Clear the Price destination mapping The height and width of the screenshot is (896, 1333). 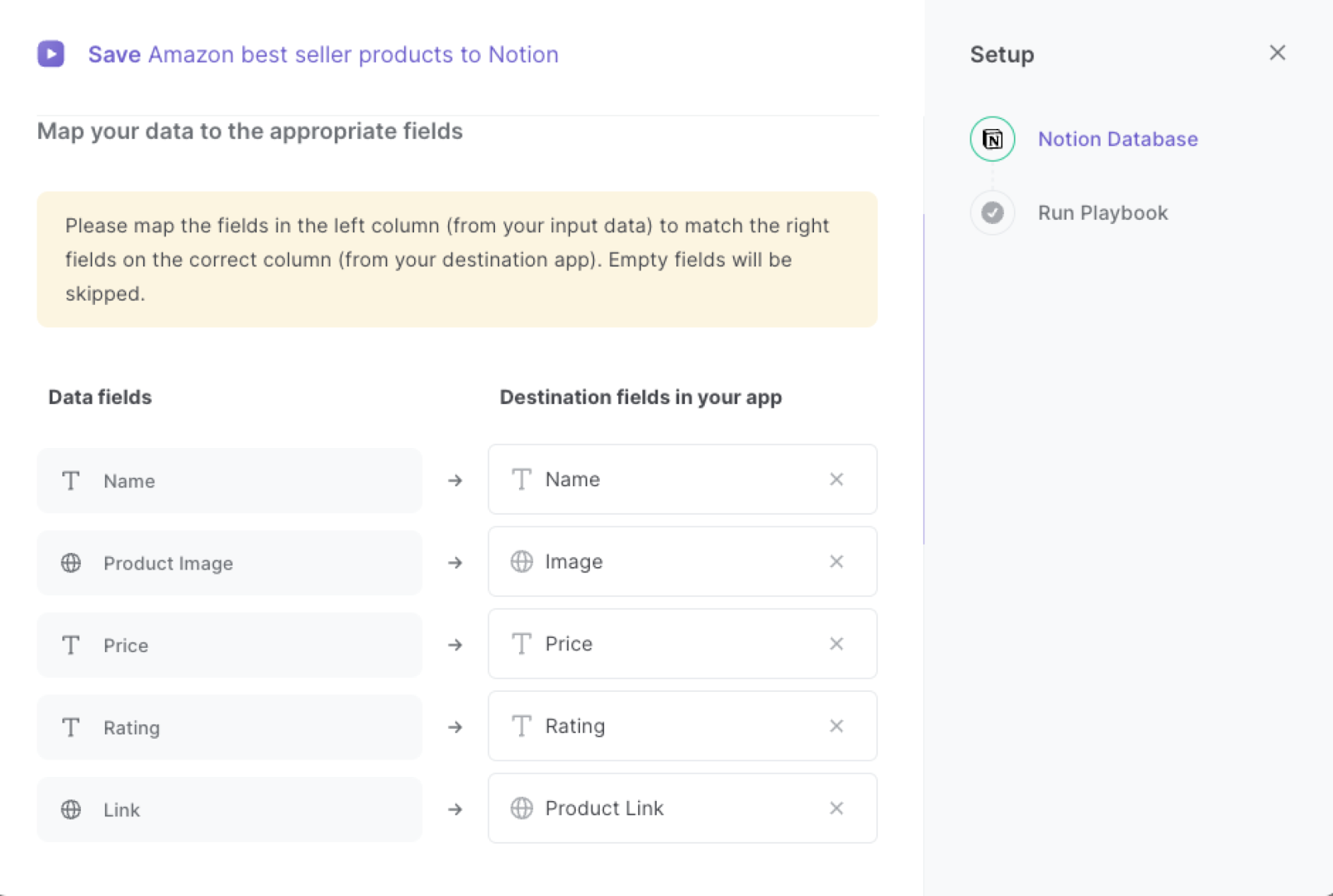coord(836,644)
